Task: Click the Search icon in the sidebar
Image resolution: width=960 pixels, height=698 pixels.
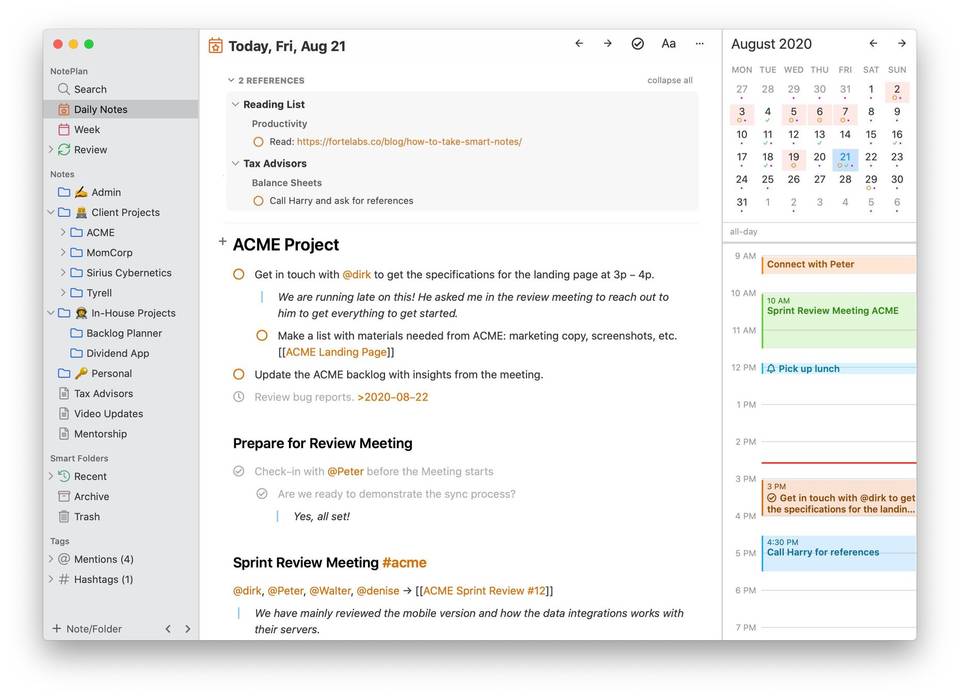Action: [62, 88]
